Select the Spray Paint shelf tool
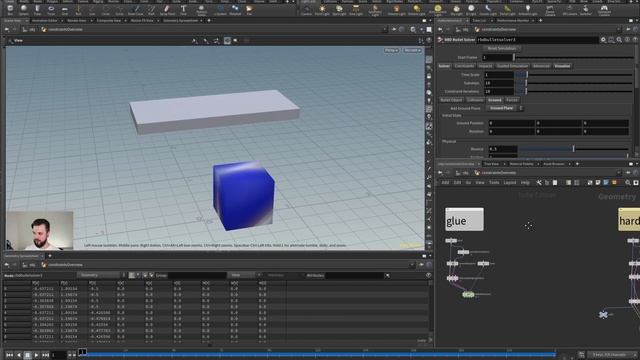The image size is (640, 360). (x=167, y=10)
